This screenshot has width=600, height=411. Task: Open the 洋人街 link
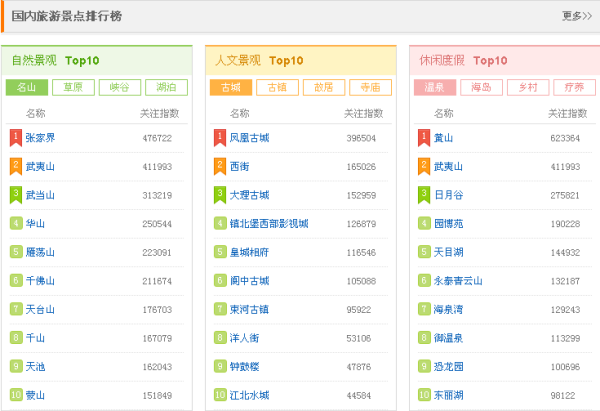point(245,338)
